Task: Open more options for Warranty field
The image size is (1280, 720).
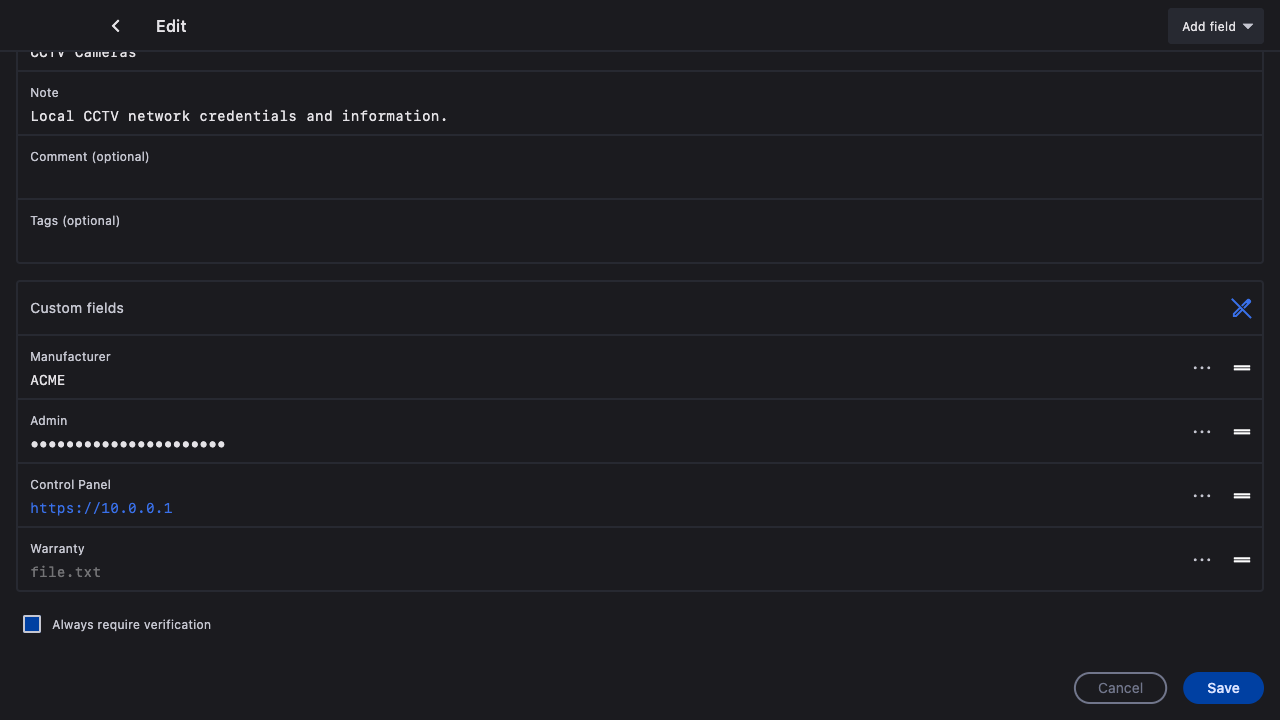Action: click(1202, 560)
